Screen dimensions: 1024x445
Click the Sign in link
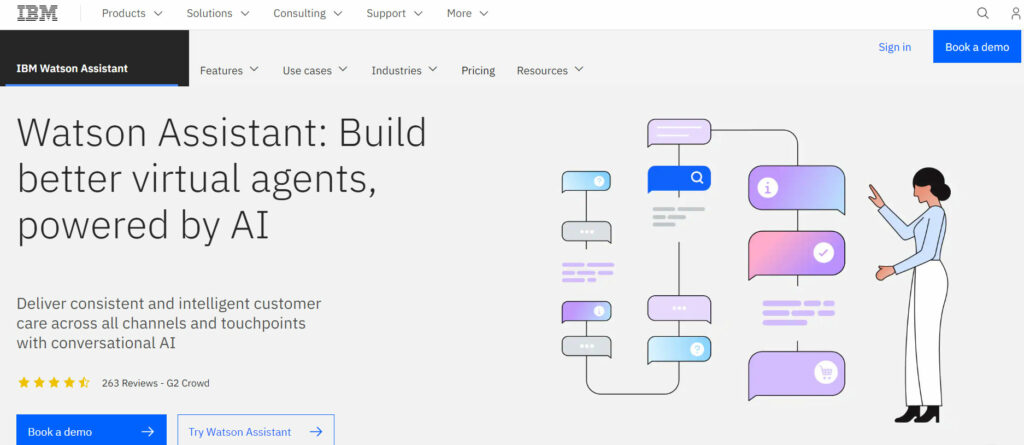point(894,47)
